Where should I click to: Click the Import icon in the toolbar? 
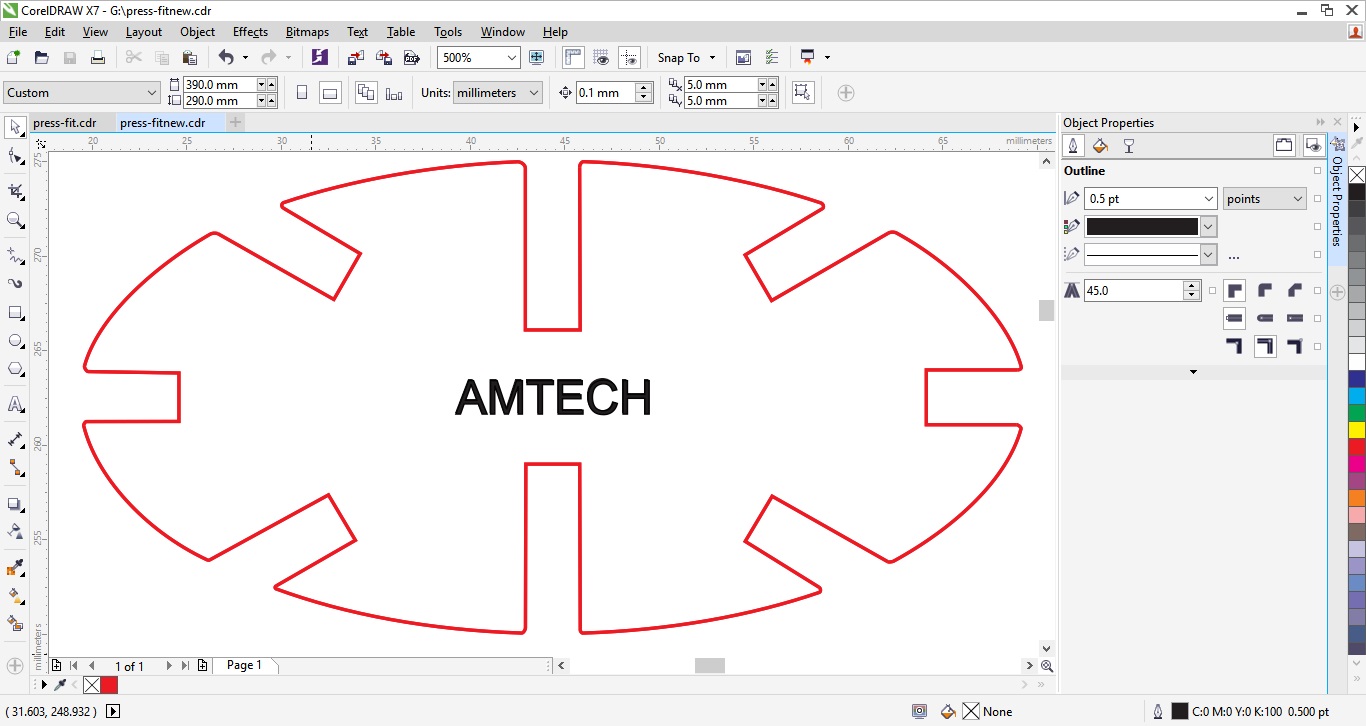355,58
